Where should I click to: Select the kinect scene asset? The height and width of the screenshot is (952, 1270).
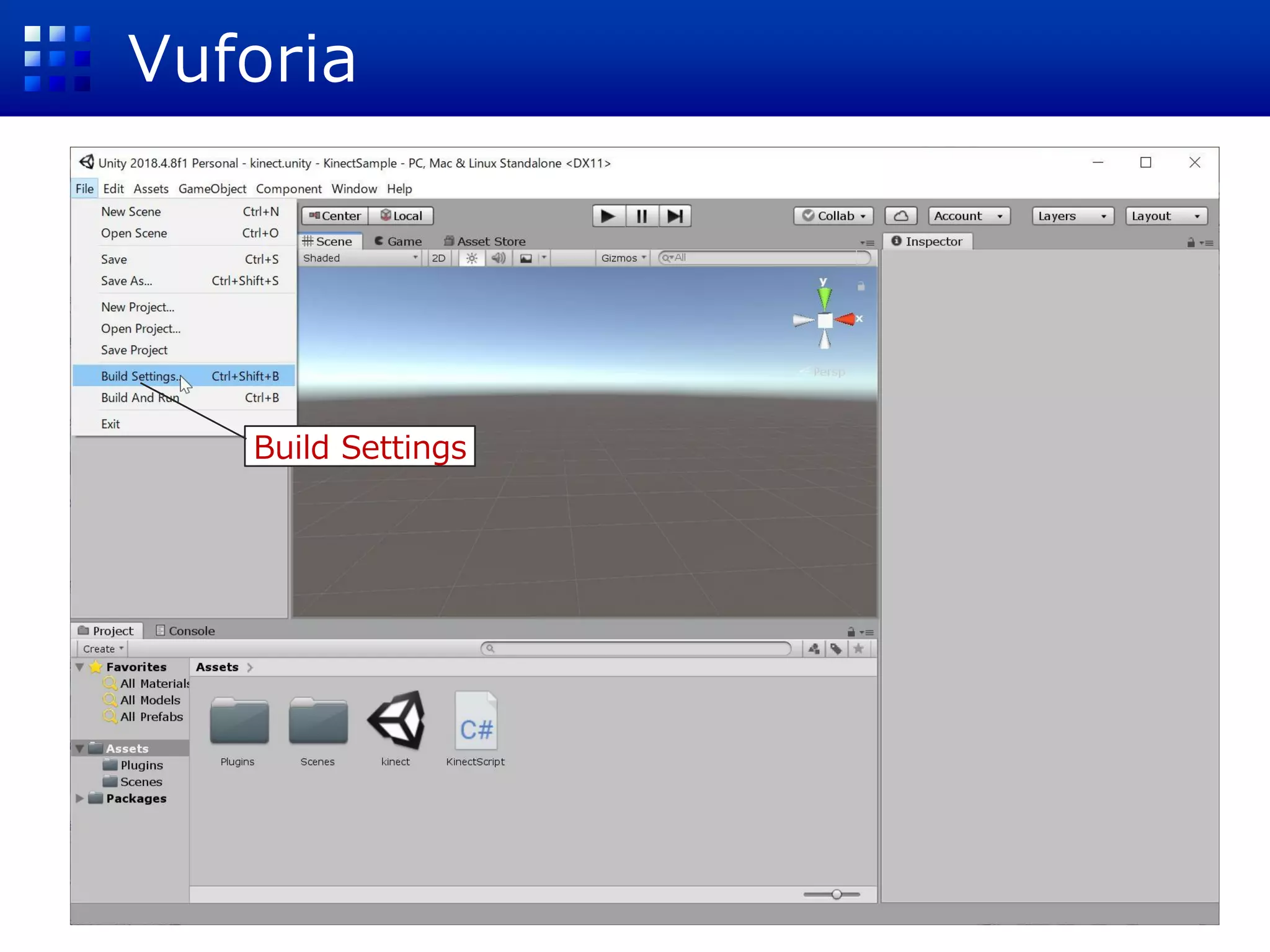pyautogui.click(x=396, y=720)
